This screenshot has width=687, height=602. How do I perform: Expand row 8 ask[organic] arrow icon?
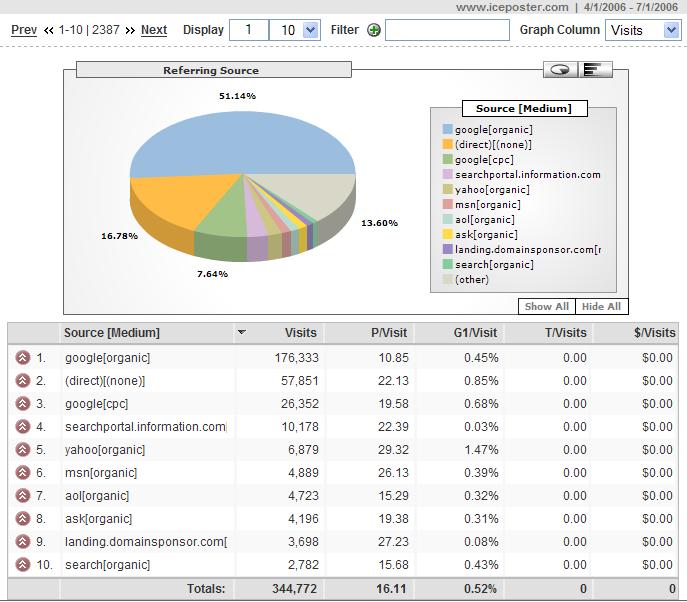[x=23, y=519]
